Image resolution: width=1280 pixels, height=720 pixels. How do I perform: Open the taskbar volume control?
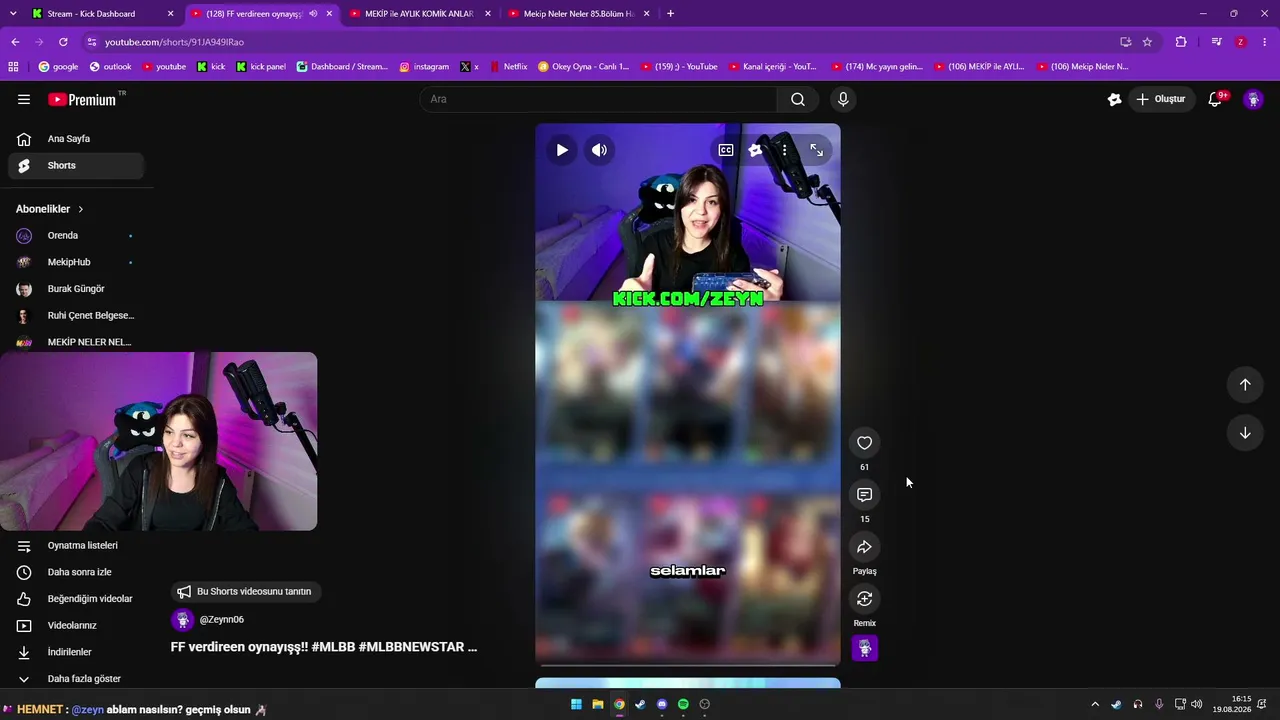click(1197, 704)
